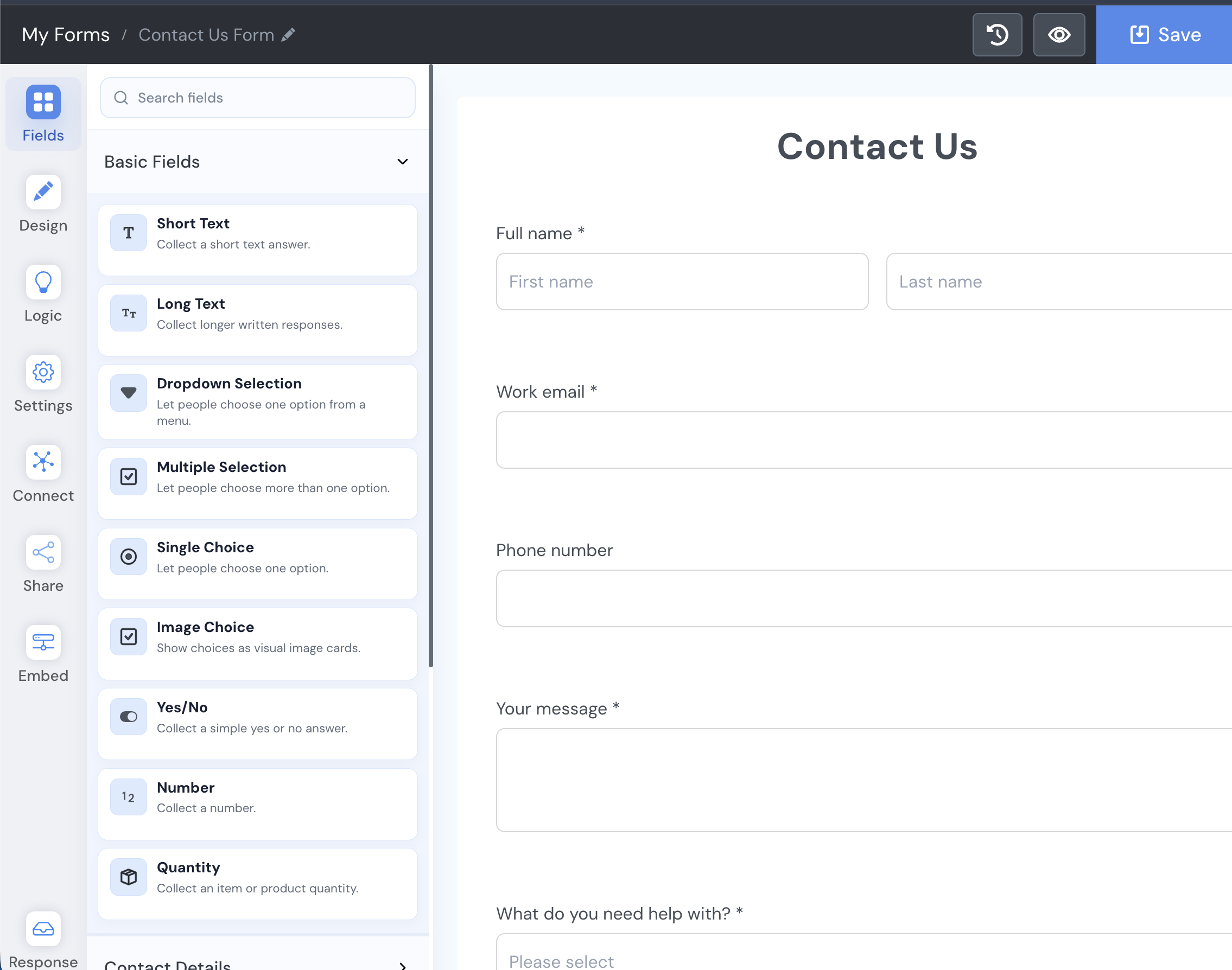Screen dimensions: 1232x970
Task: Open the Design pencil icon
Action: pyautogui.click(x=43, y=192)
